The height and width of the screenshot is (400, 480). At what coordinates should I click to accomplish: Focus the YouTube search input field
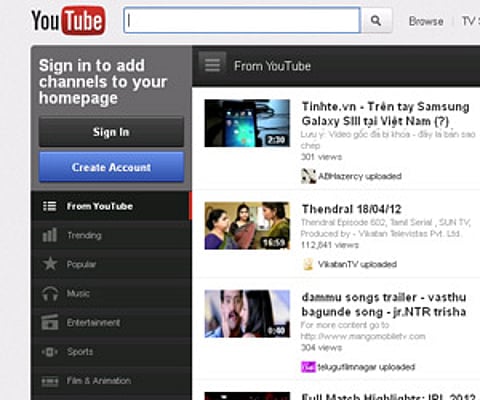click(x=242, y=21)
